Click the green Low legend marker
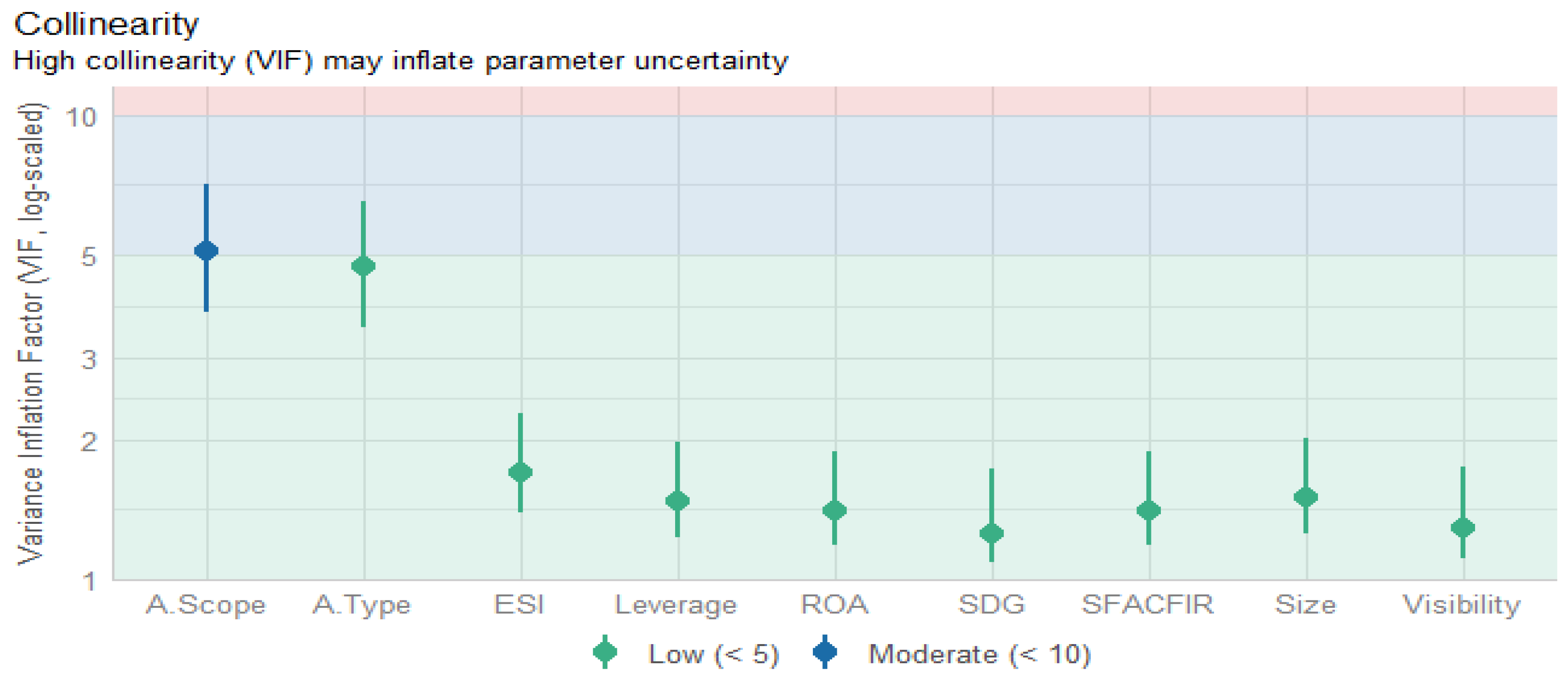The image size is (1568, 677). tap(605, 653)
